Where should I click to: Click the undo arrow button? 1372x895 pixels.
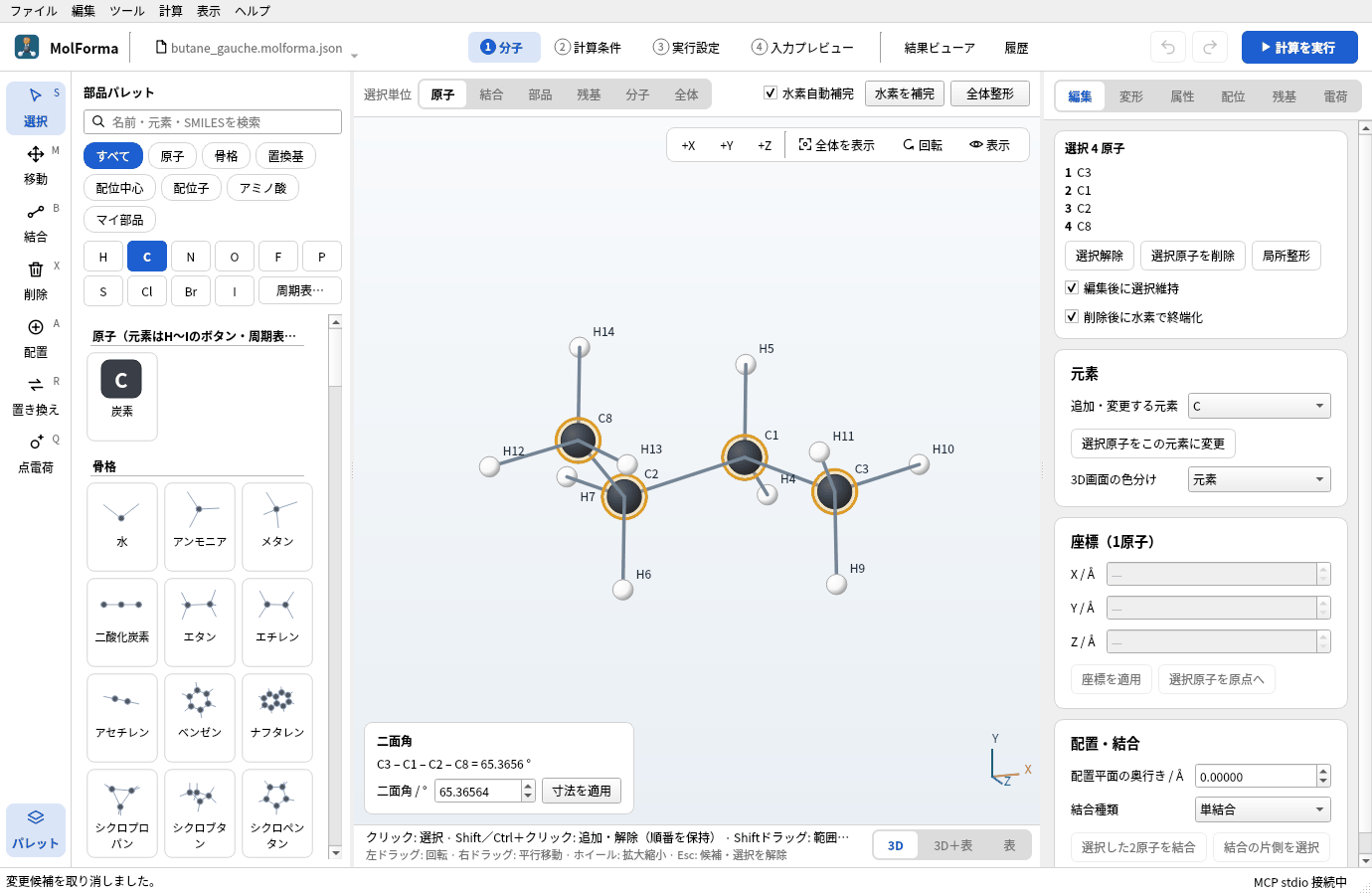pos(1168,47)
